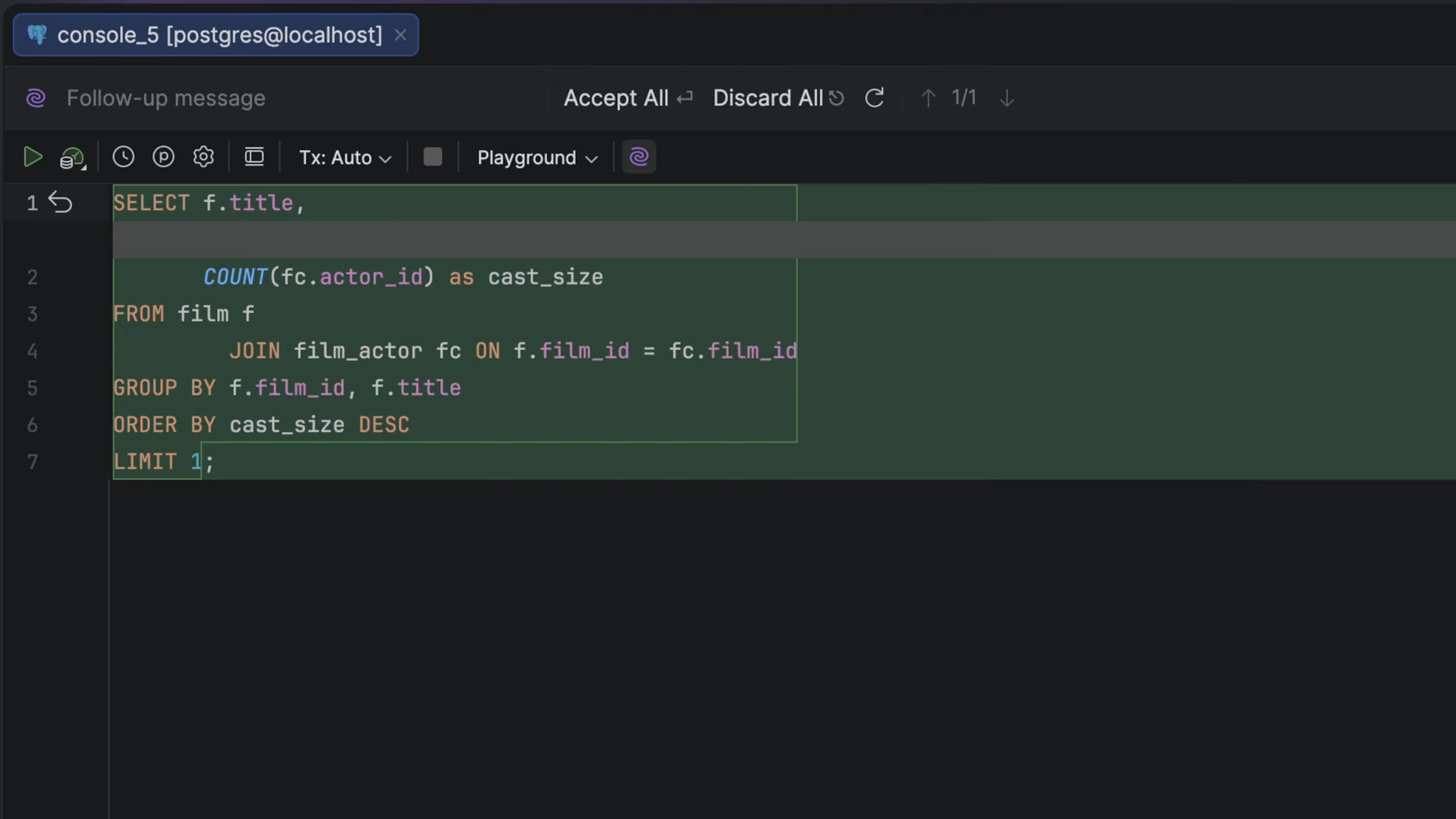
Task: Click film_actor in the JOIN clause
Action: point(358,351)
